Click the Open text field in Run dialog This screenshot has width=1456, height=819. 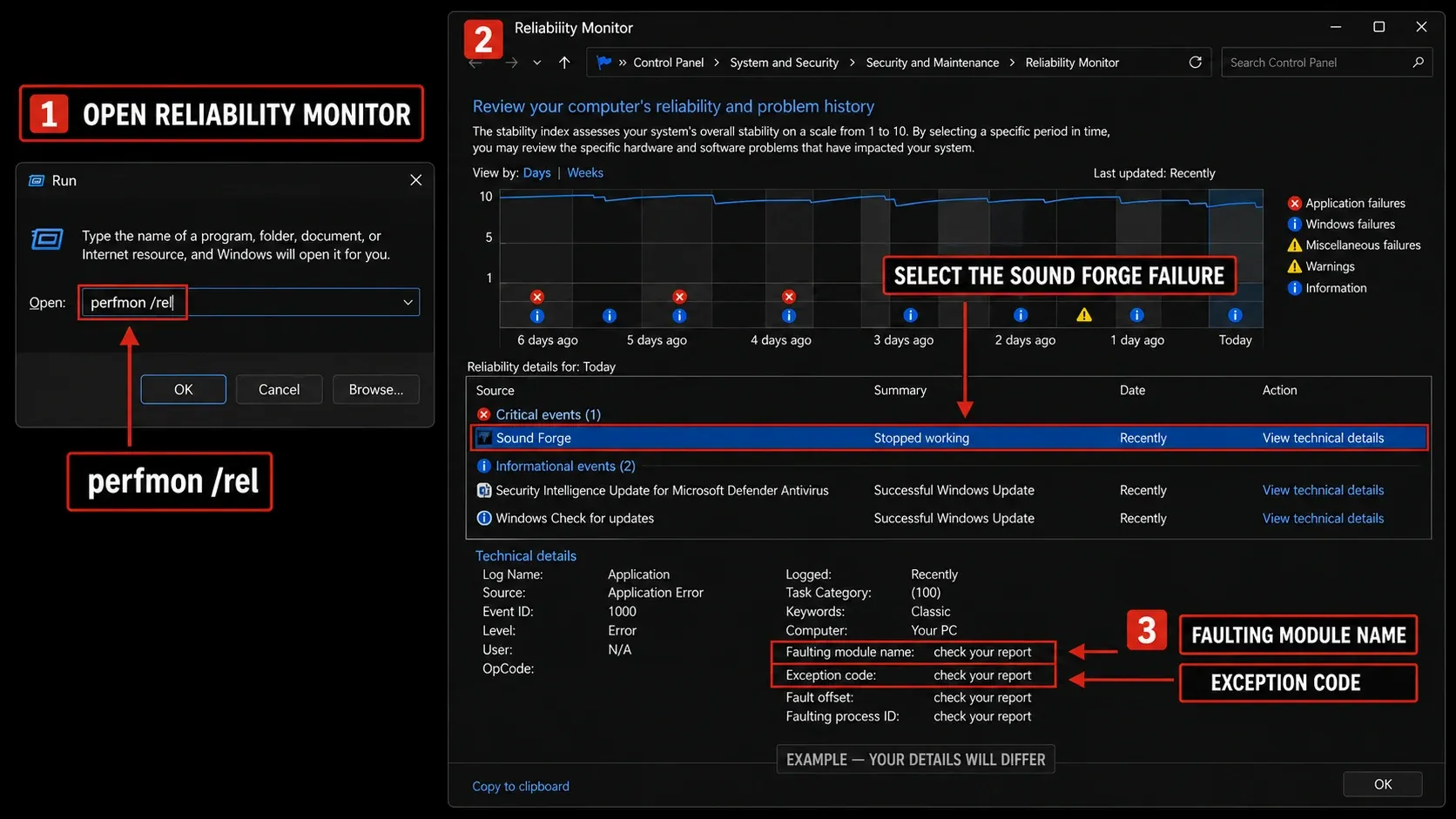click(x=250, y=302)
